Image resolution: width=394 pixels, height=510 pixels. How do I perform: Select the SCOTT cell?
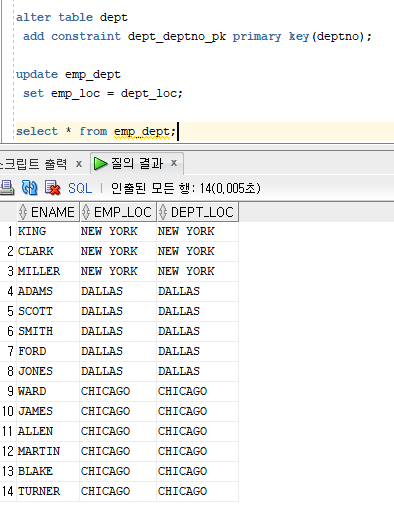pos(48,311)
